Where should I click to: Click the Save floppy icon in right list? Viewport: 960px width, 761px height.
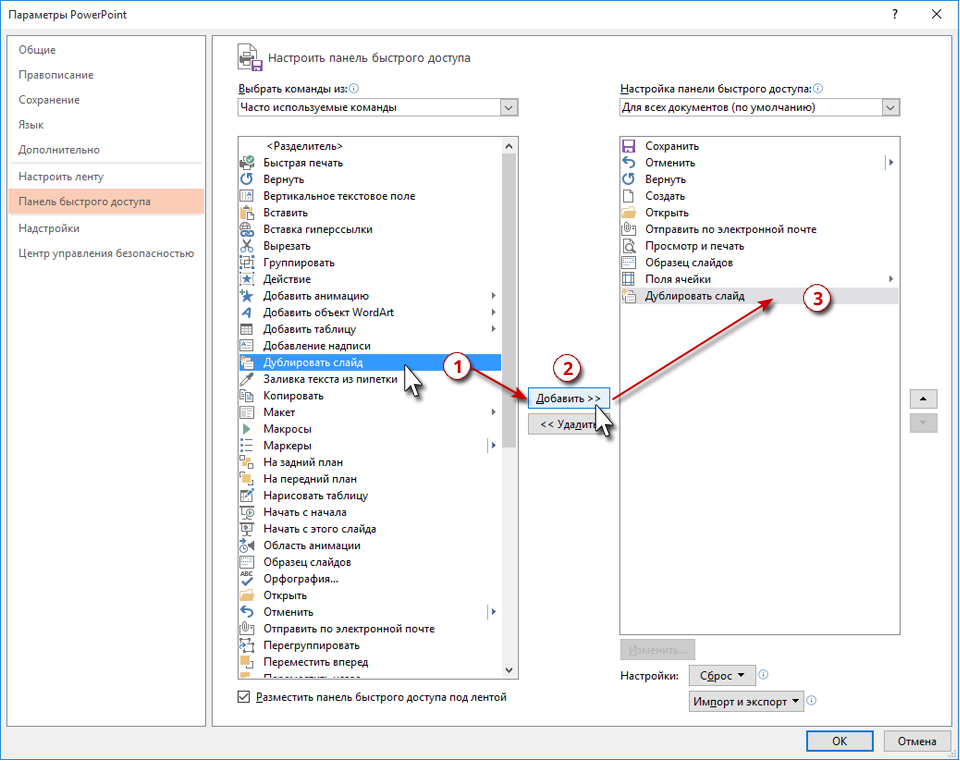coord(629,146)
